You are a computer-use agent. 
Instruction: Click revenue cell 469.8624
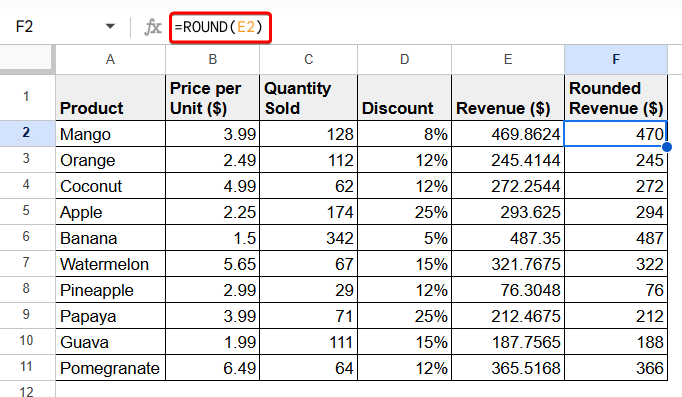tap(508, 133)
